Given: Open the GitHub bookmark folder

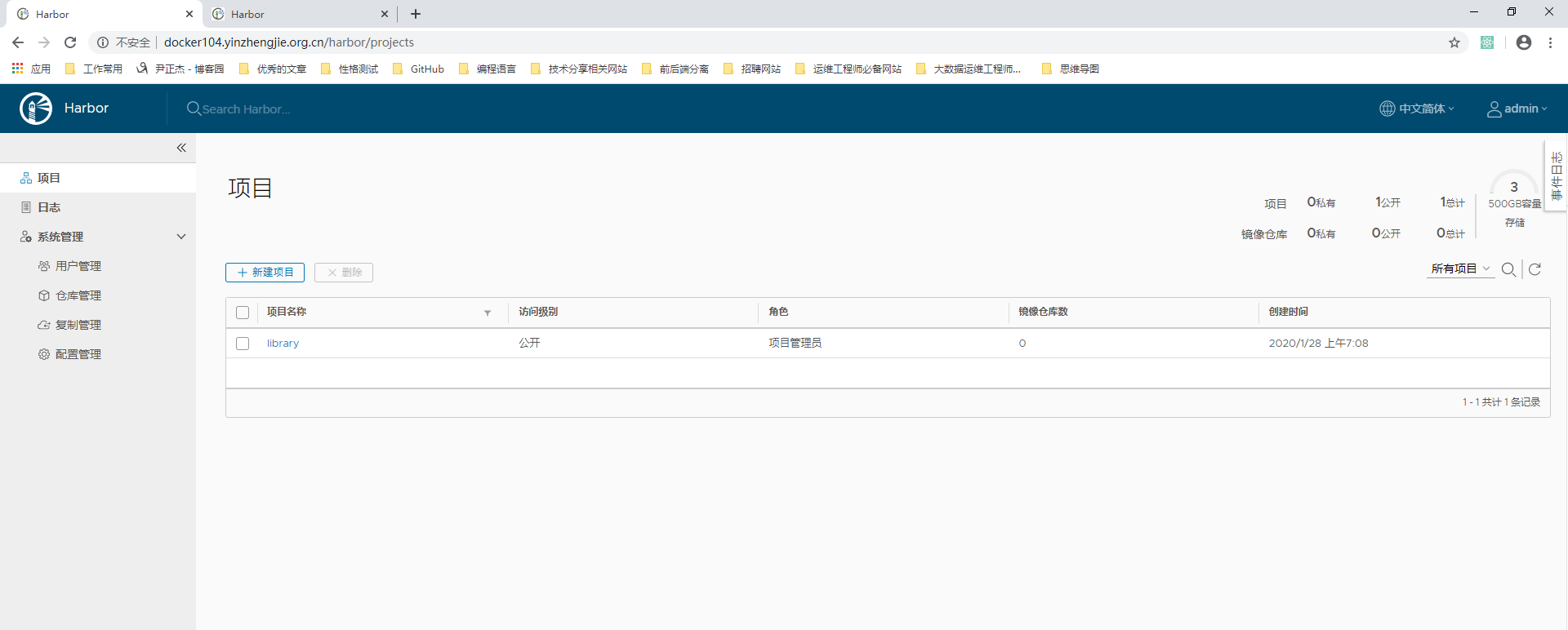Looking at the screenshot, I should (x=418, y=69).
